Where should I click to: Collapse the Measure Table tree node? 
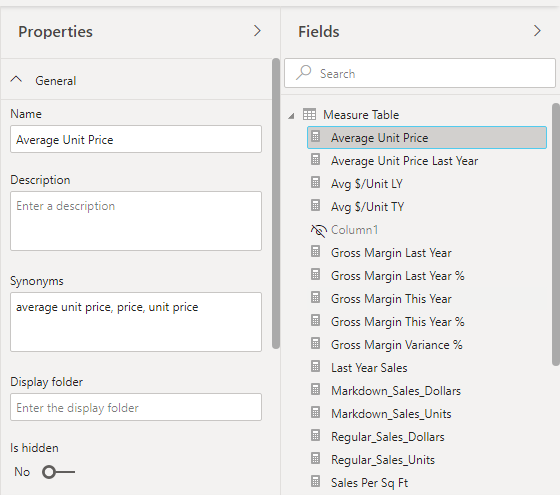pyautogui.click(x=291, y=116)
